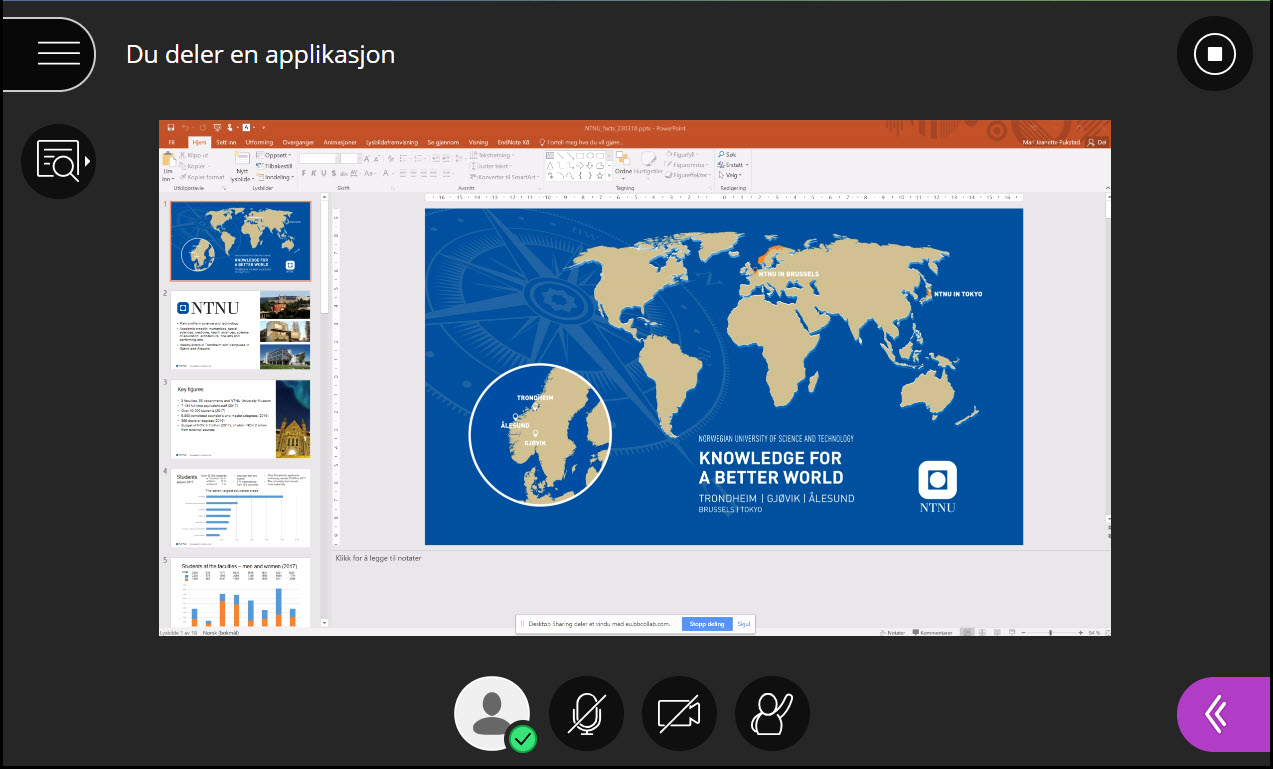Viewport: 1273px width, 769px height.
Task: Click the Skjul link in sharing bar
Action: [743, 624]
